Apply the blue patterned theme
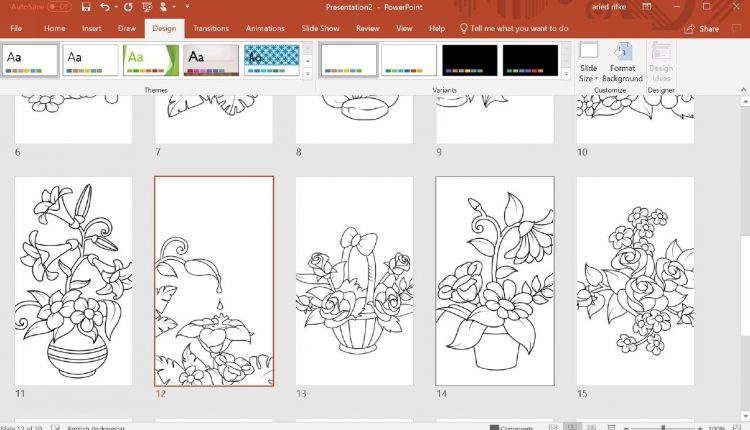Screen dimensions: 750x430 271,60
